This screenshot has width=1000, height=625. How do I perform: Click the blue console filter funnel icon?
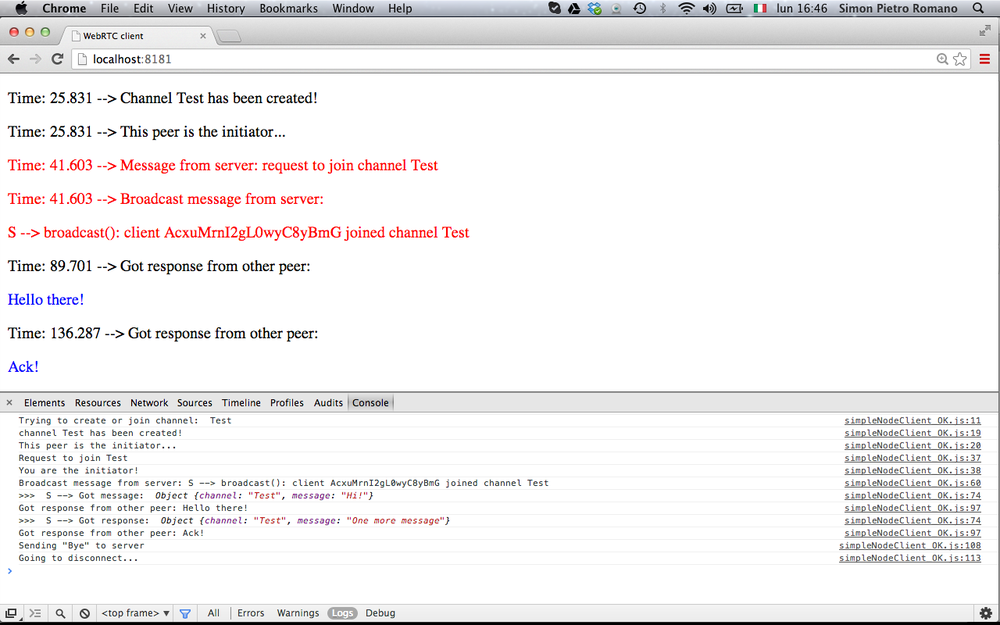coord(184,613)
